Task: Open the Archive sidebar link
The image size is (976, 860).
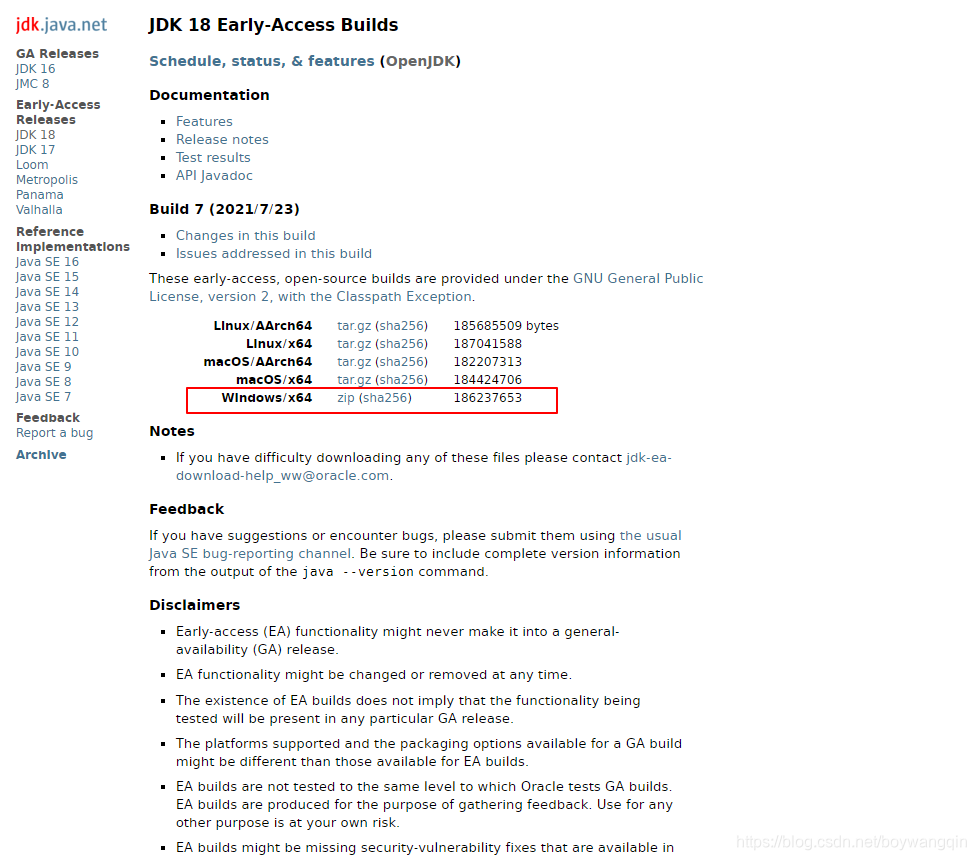Action: (x=41, y=454)
